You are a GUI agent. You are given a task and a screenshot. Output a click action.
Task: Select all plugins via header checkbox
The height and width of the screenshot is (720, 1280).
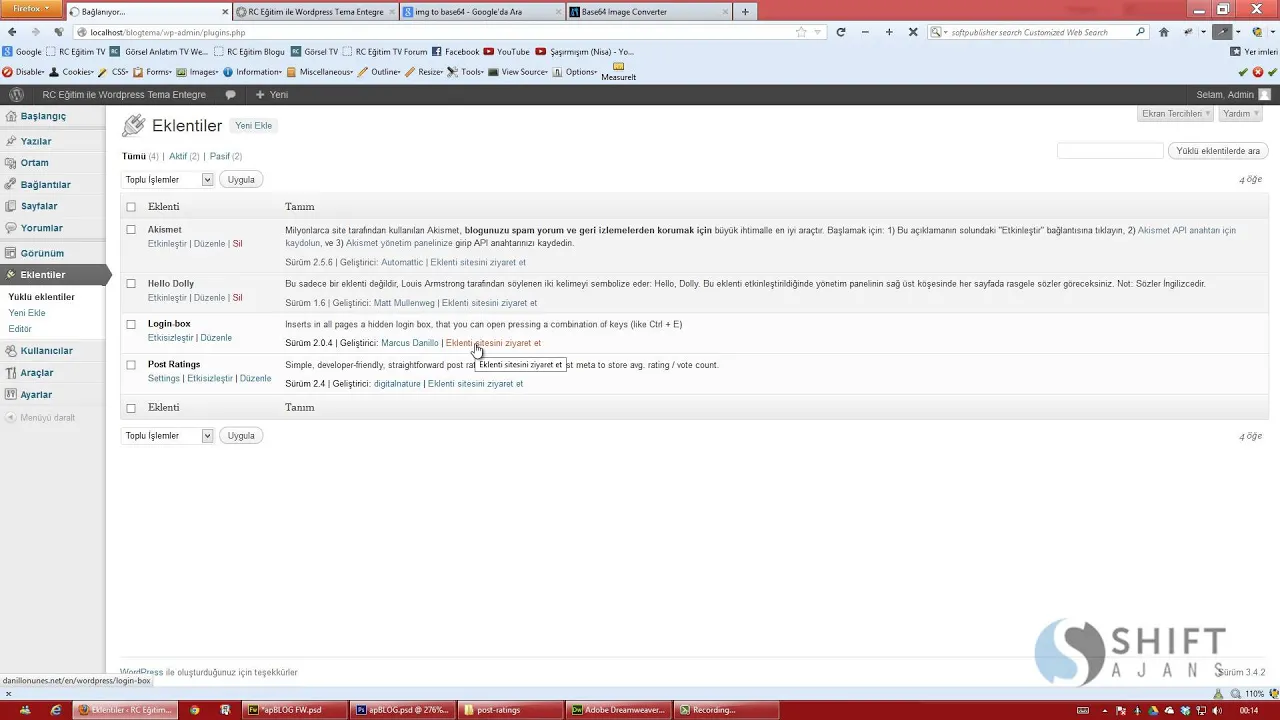click(131, 207)
